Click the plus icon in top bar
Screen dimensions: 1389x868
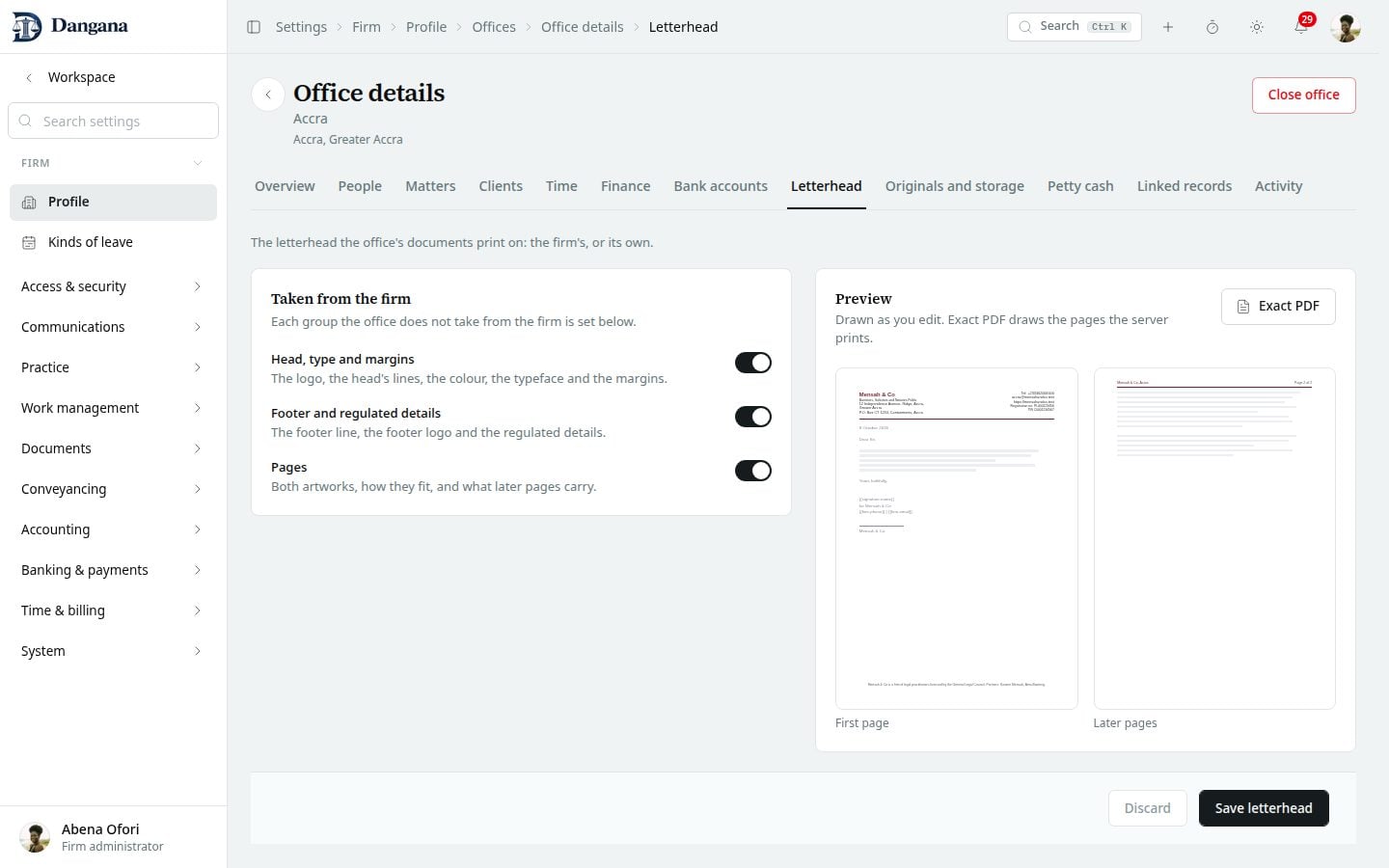pyautogui.click(x=1168, y=27)
